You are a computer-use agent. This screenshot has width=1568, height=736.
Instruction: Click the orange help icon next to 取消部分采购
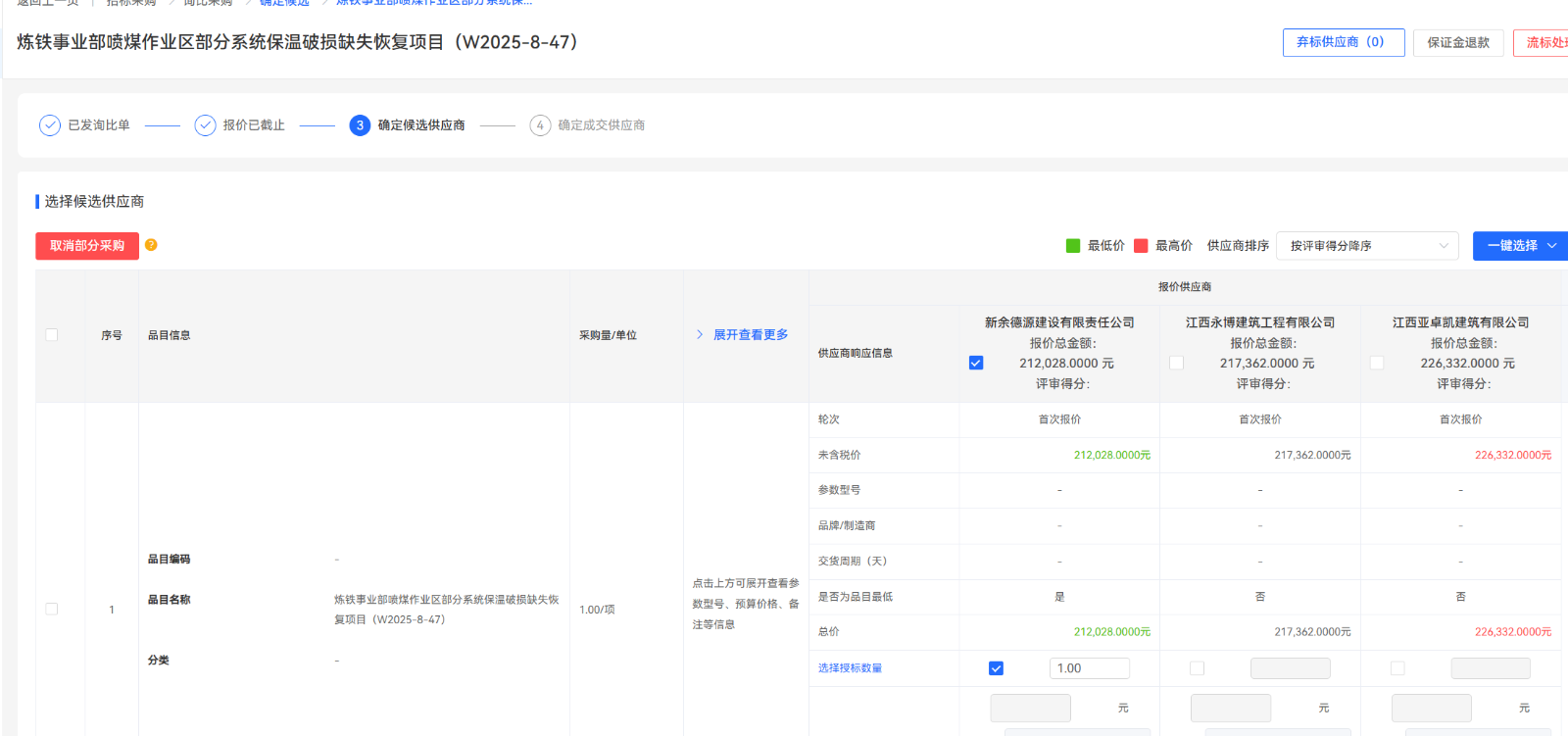click(x=151, y=245)
